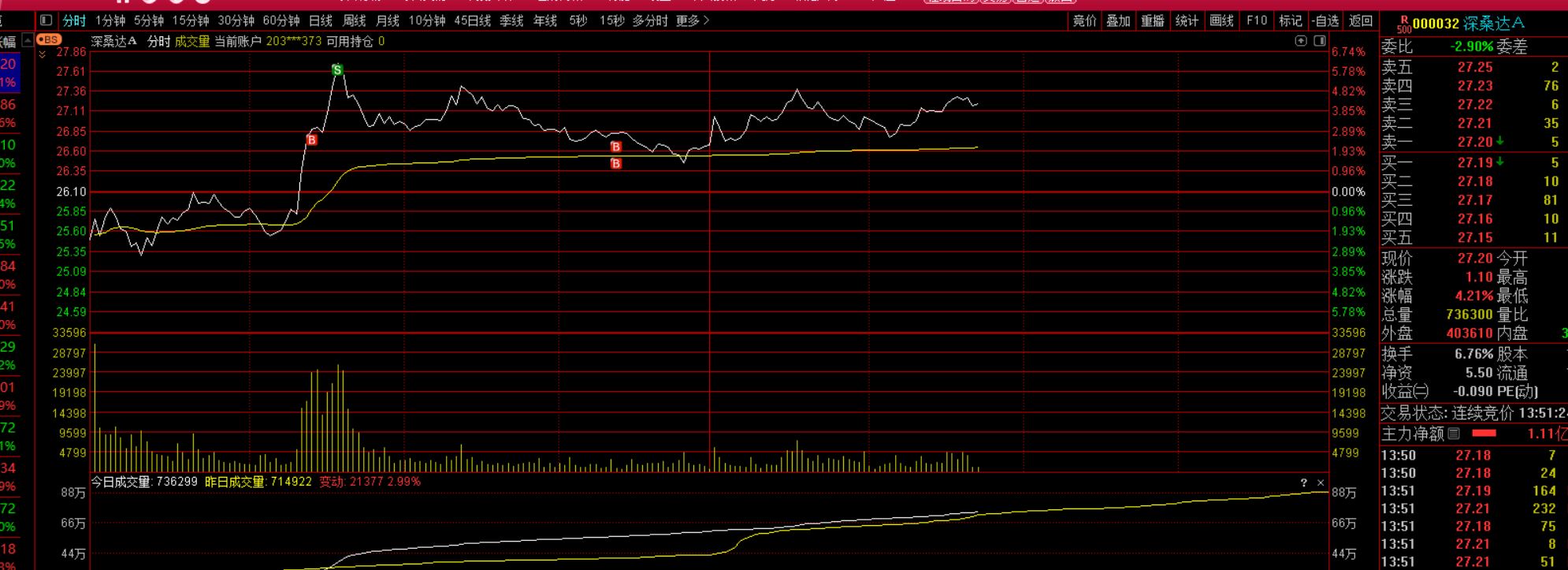Click the 总量 736300 value
Screen dimensions: 1568x570
click(x=1470, y=315)
